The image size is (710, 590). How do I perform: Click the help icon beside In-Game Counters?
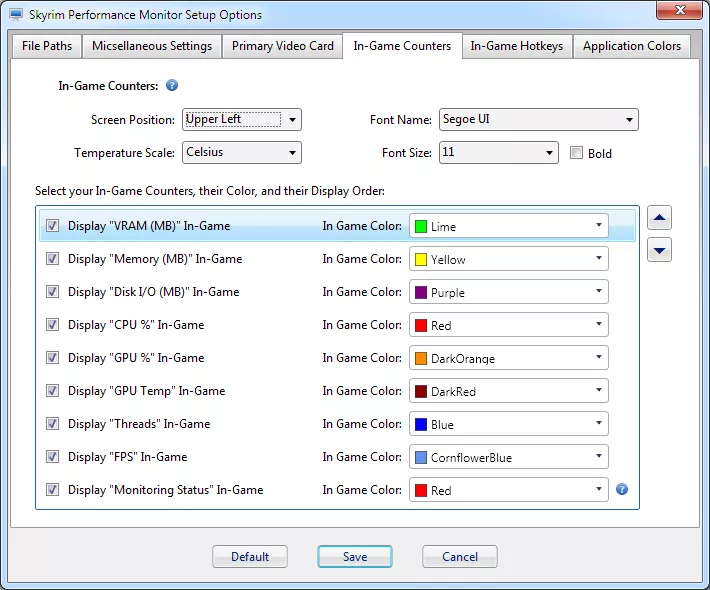[x=172, y=85]
